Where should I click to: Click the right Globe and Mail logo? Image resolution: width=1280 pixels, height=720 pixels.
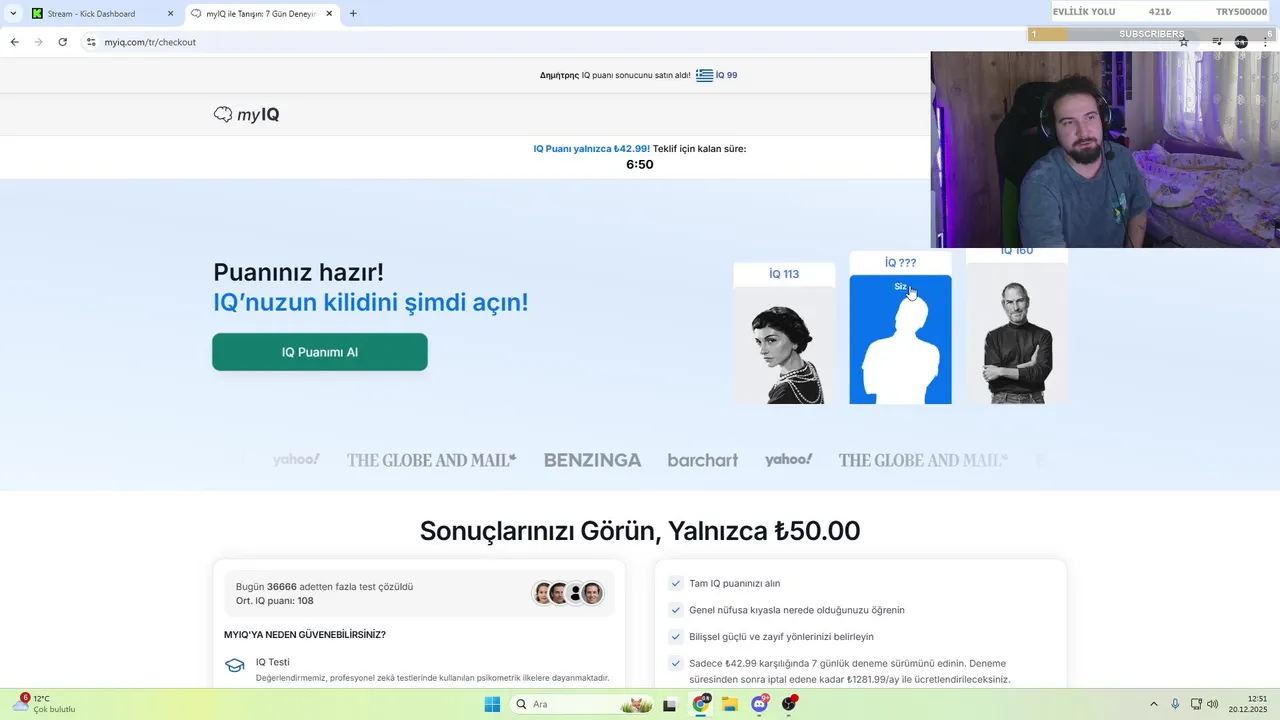923,460
